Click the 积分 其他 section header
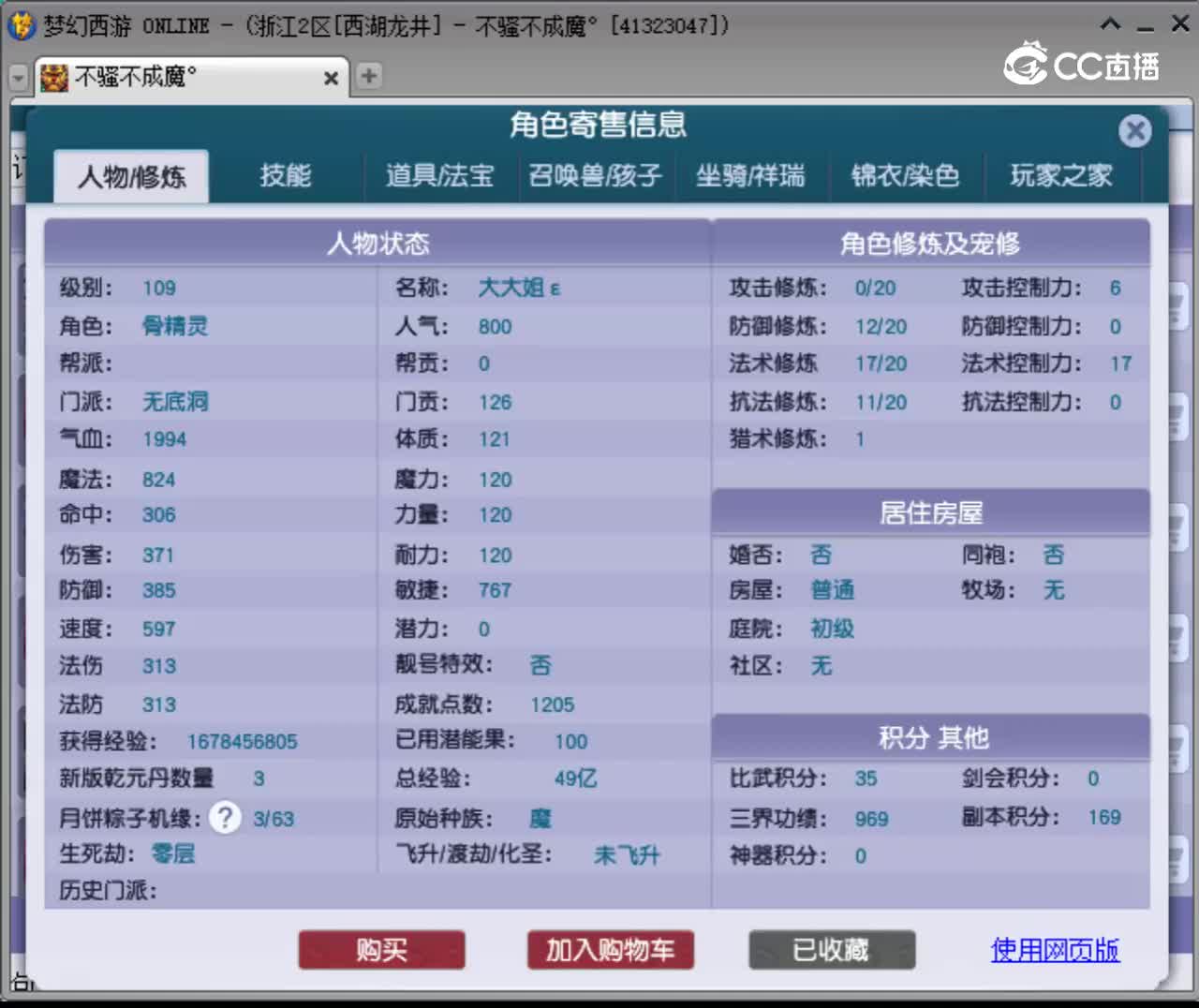 point(930,737)
